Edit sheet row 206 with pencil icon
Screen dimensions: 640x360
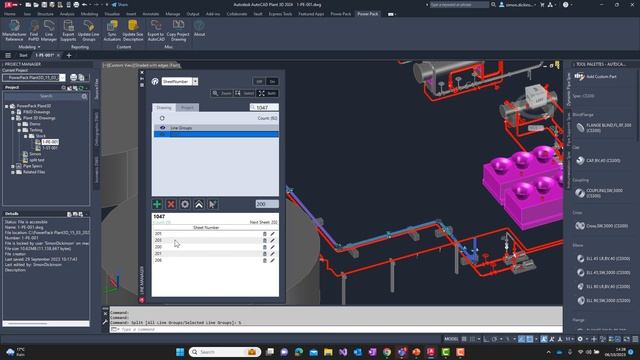[x=272, y=260]
